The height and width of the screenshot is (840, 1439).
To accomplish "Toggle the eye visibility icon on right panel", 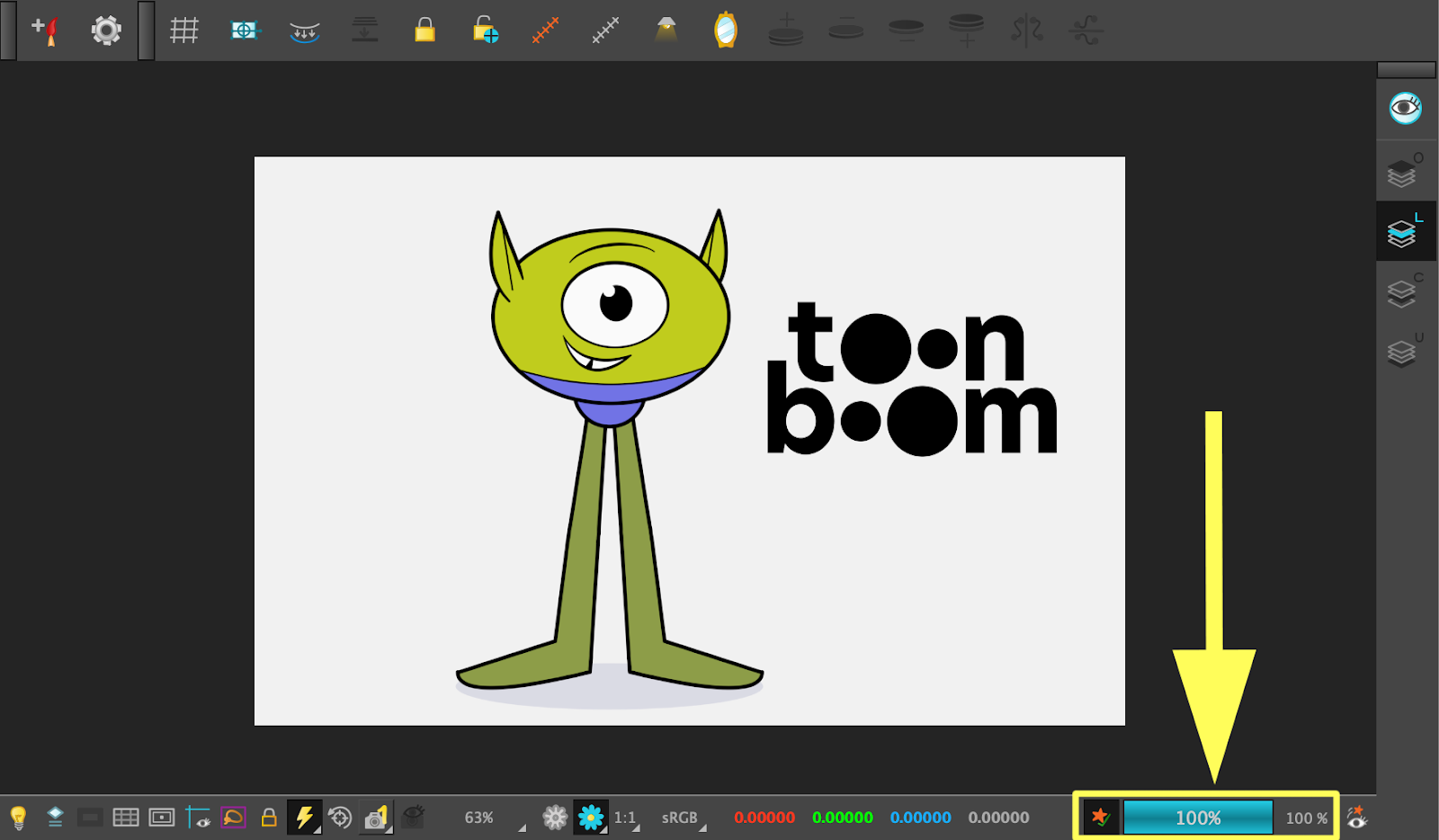I will coord(1406,108).
